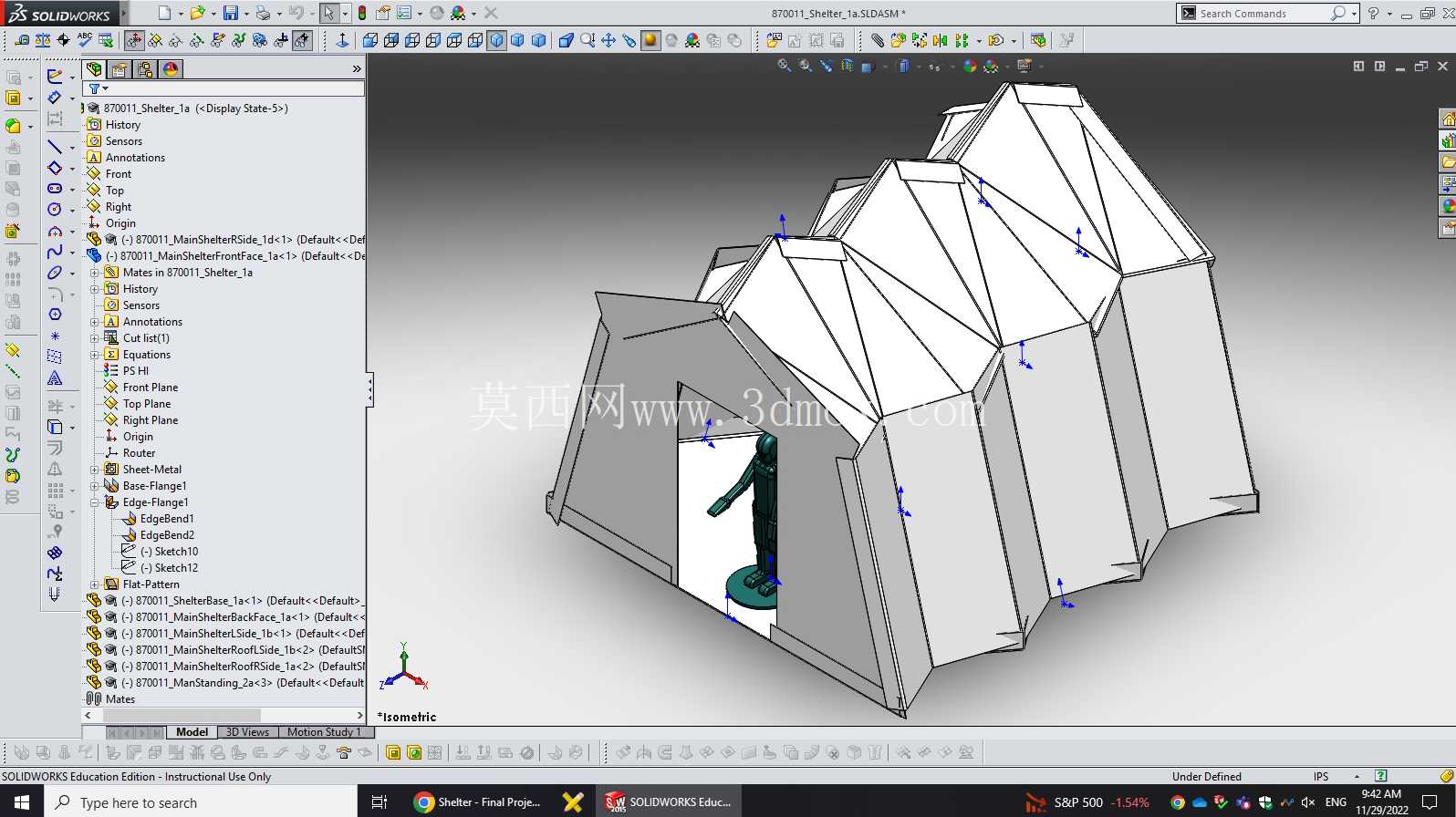Toggle the right split viewport button
This screenshot has width=1456, height=817.
(x=1379, y=66)
